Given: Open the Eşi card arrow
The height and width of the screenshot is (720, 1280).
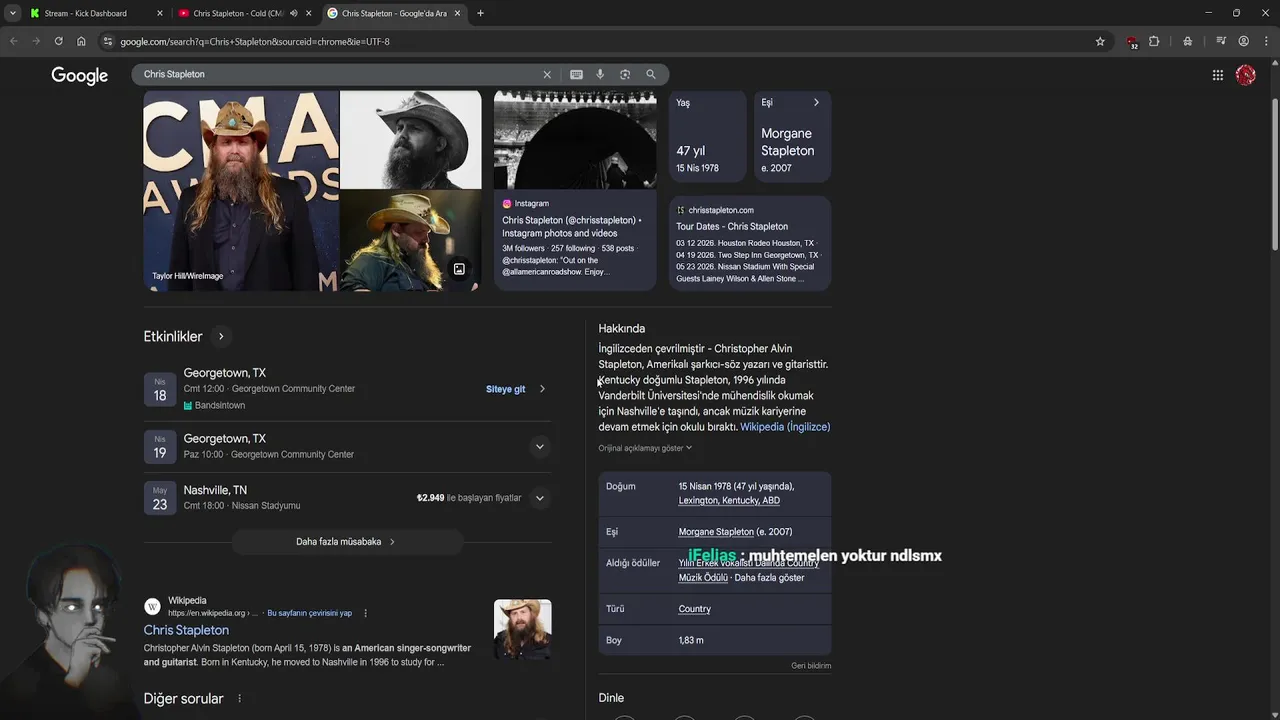Looking at the screenshot, I should [816, 102].
